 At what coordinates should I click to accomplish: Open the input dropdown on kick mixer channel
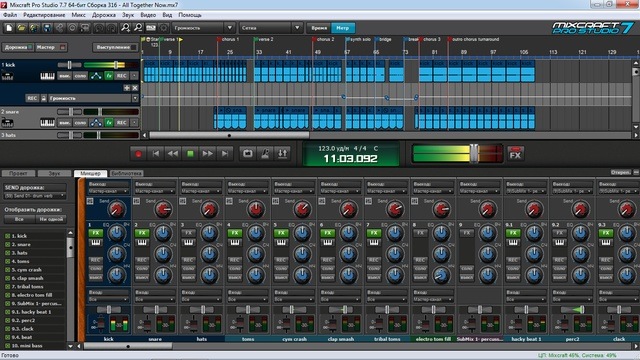[x=108, y=299]
